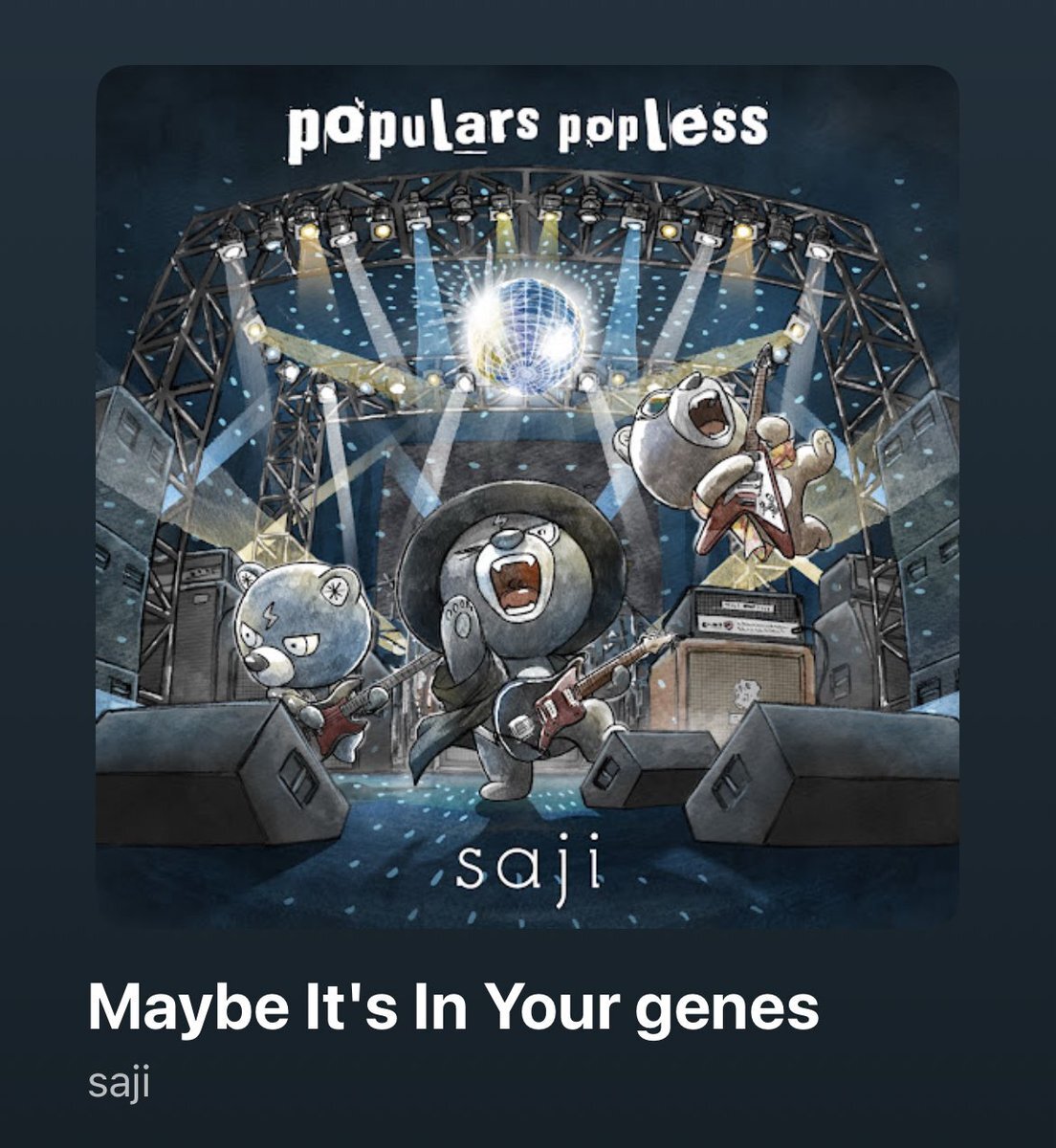Open the populars popless album artwork
The image size is (1056, 1148).
pos(527,497)
